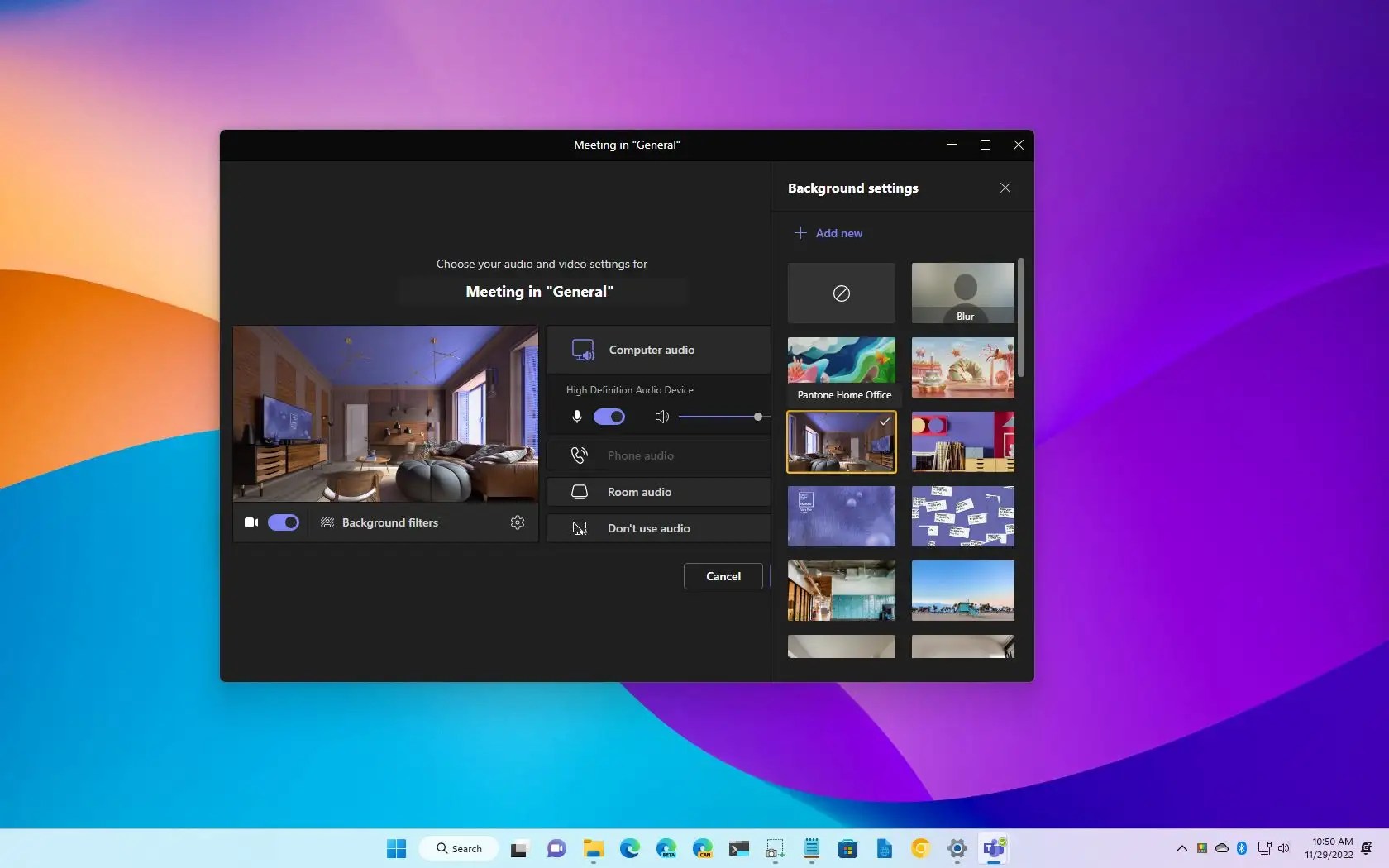Open Microsoft Teams from taskbar
The width and height of the screenshot is (1389, 868).
click(993, 848)
